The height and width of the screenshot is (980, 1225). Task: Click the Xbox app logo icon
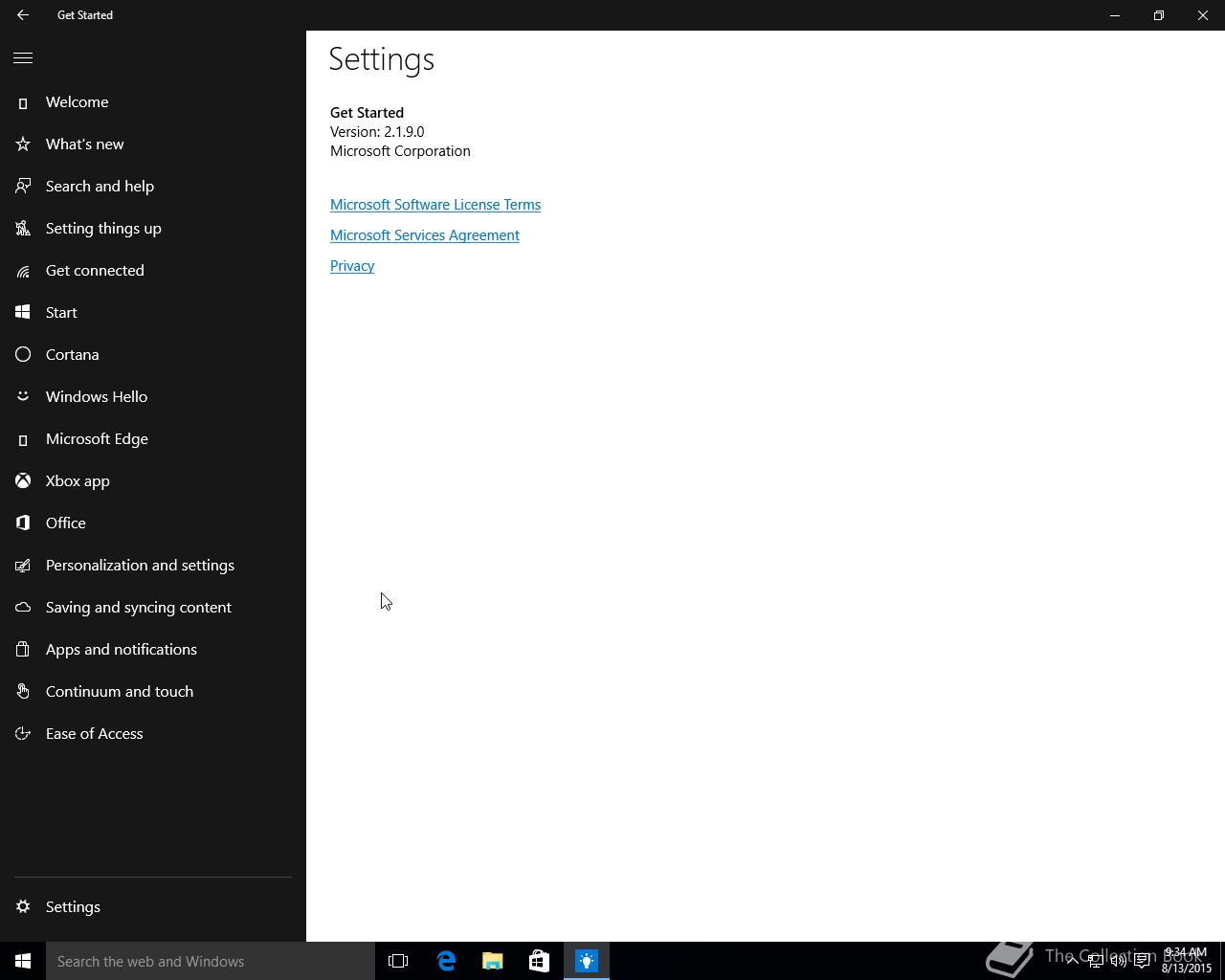tap(23, 481)
